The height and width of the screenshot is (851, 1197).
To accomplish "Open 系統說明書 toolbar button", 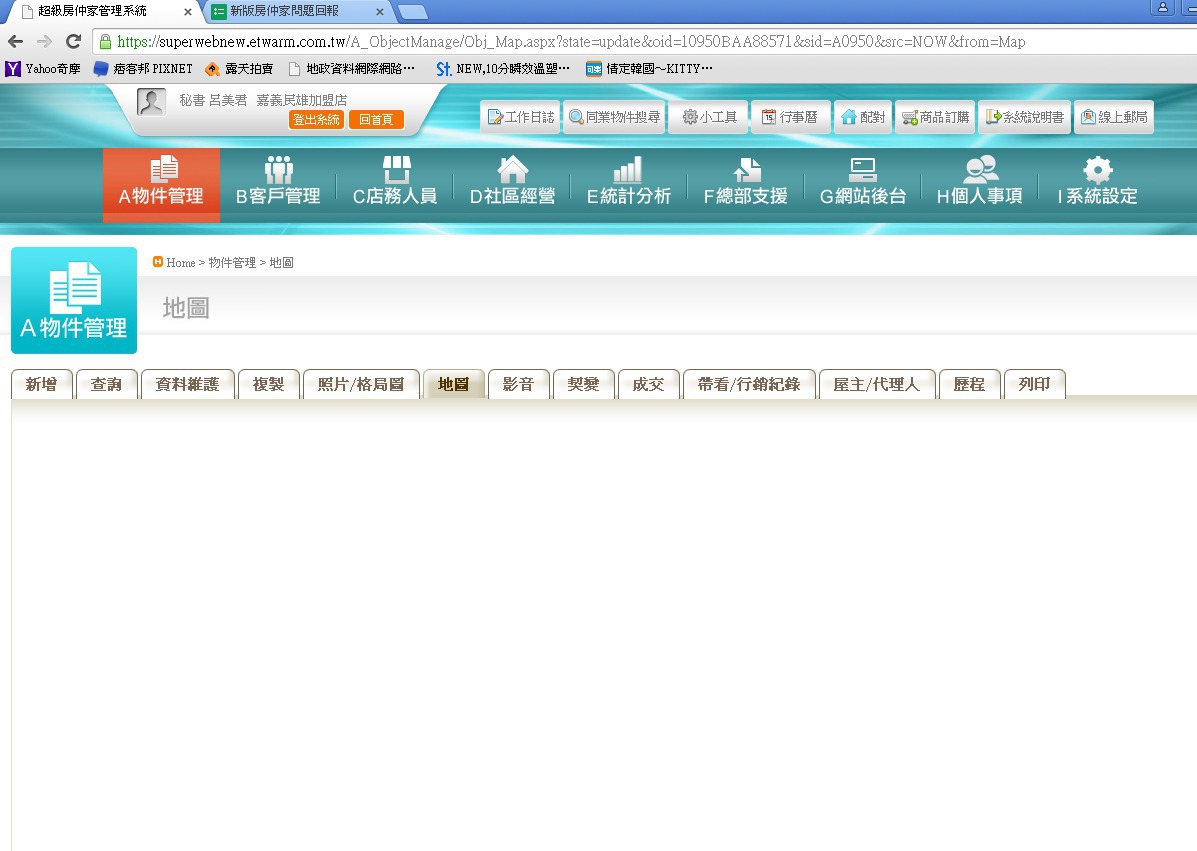I will point(1024,117).
